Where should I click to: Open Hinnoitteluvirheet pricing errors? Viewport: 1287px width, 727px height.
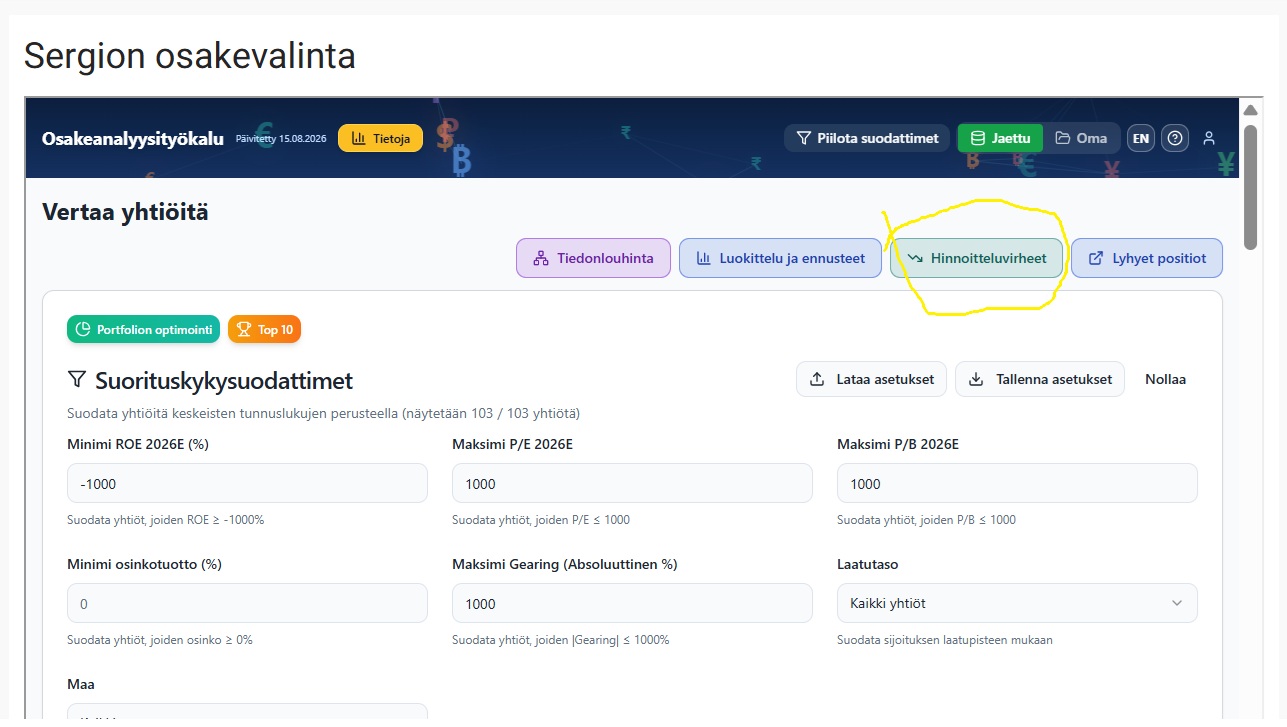point(976,258)
